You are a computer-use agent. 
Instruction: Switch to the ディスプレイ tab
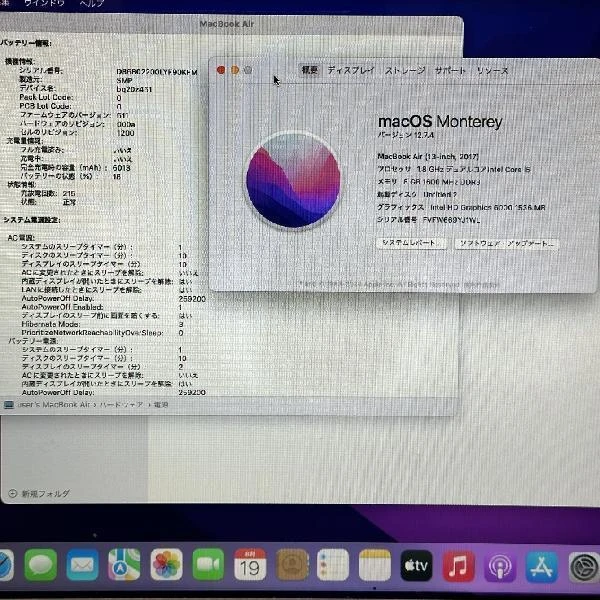click(x=351, y=70)
